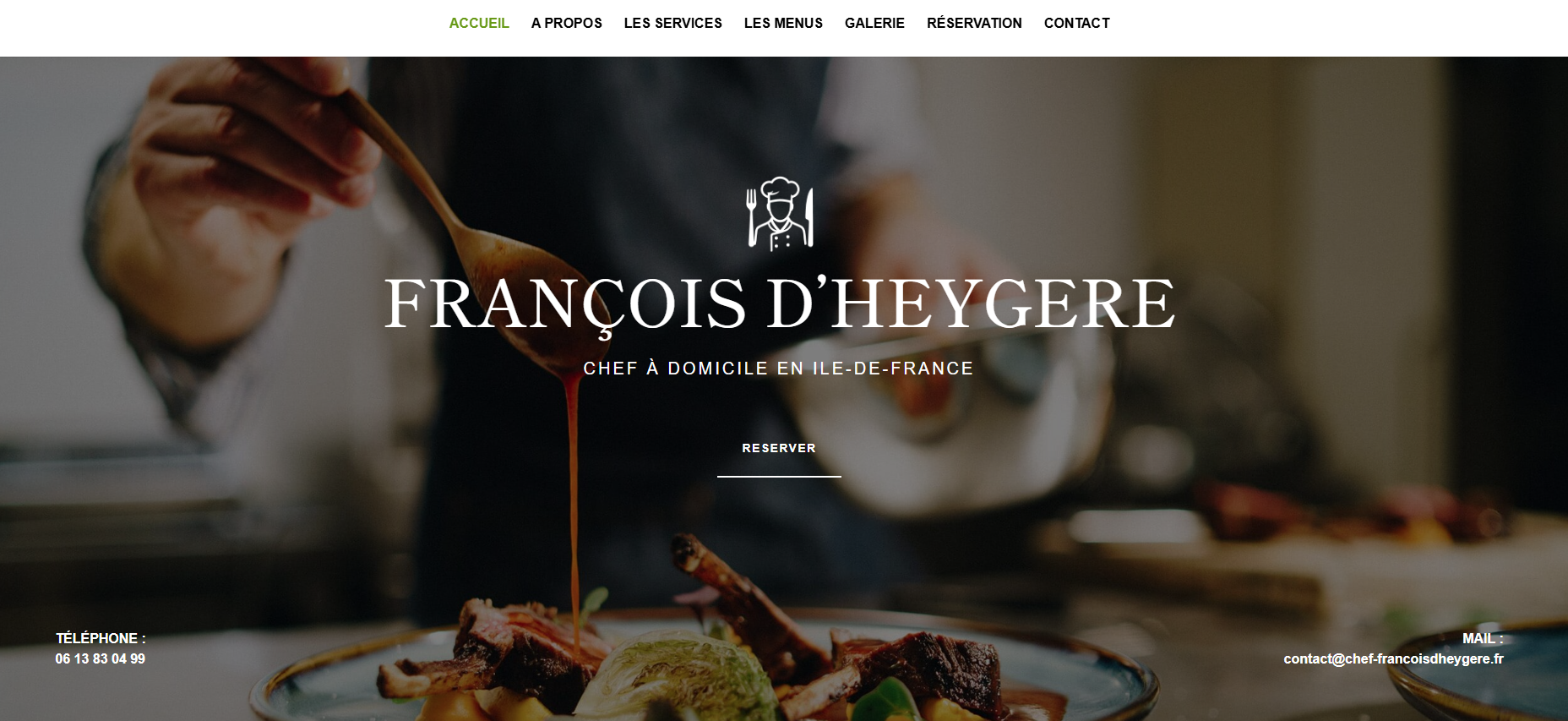The image size is (1568, 721).
Task: Open the Galerie page
Action: click(874, 23)
